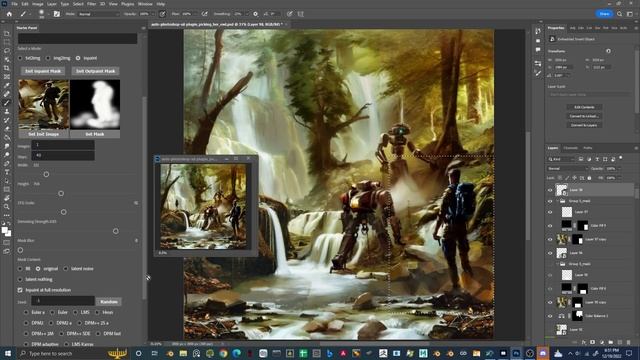This screenshot has width=640, height=360.
Task: Select the Rectangular Marquee tool
Action: 7,42
